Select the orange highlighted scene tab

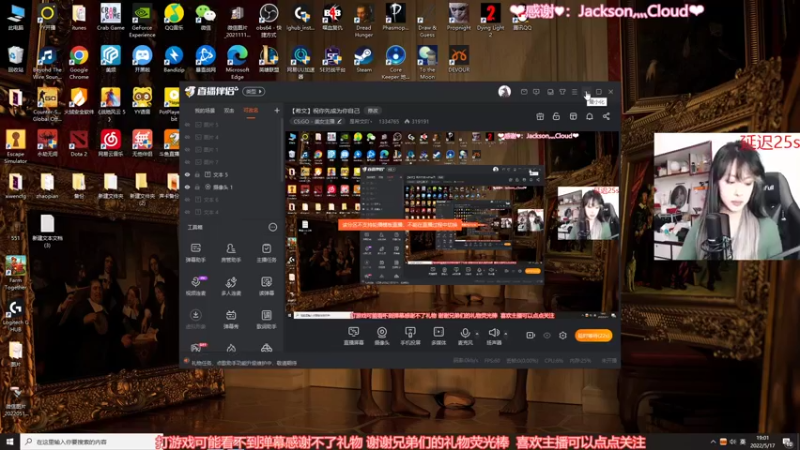point(251,110)
